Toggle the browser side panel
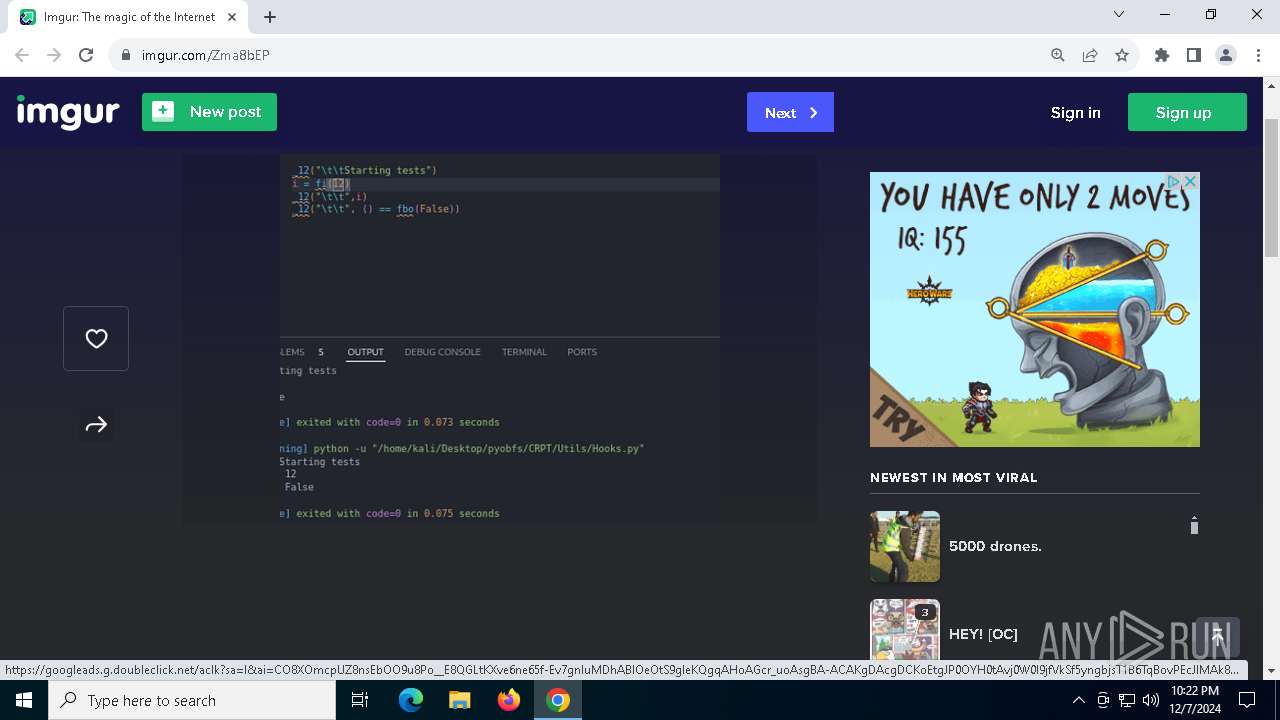This screenshot has height=720, width=1280. [x=1194, y=55]
